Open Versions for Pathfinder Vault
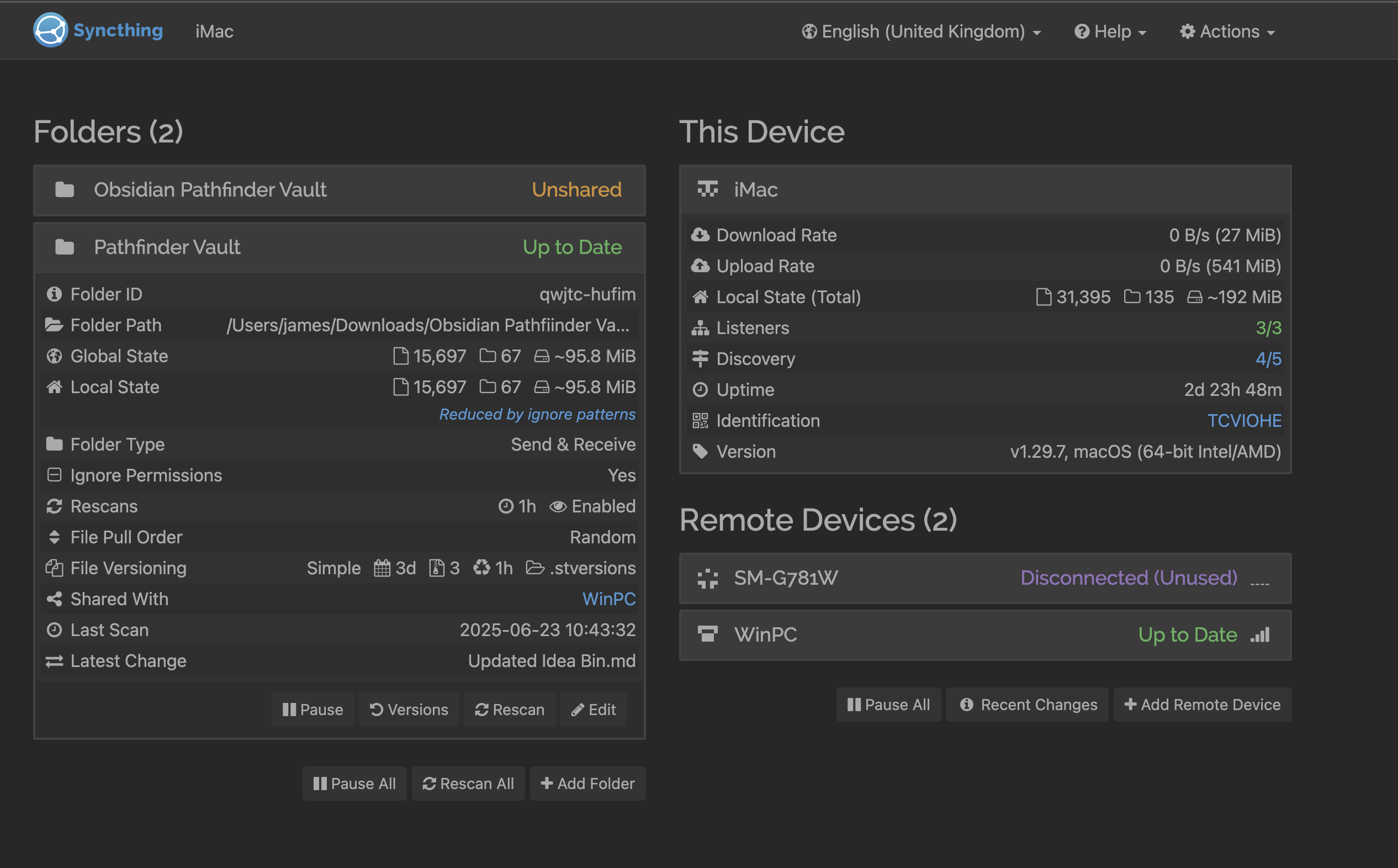1398x868 pixels. [409, 710]
